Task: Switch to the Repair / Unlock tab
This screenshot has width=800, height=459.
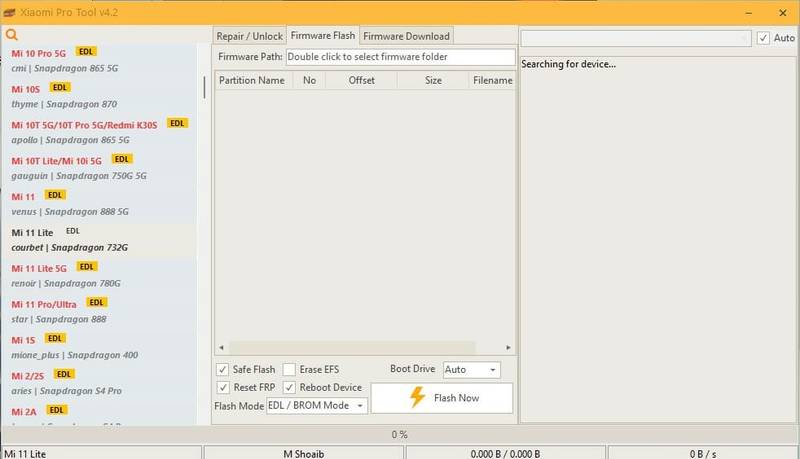Action: (x=249, y=36)
